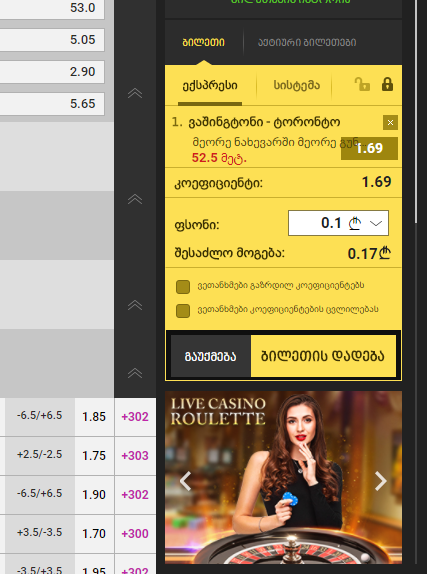Click the lari currency icon in stake field
This screenshot has height=574, width=427.
354,223
